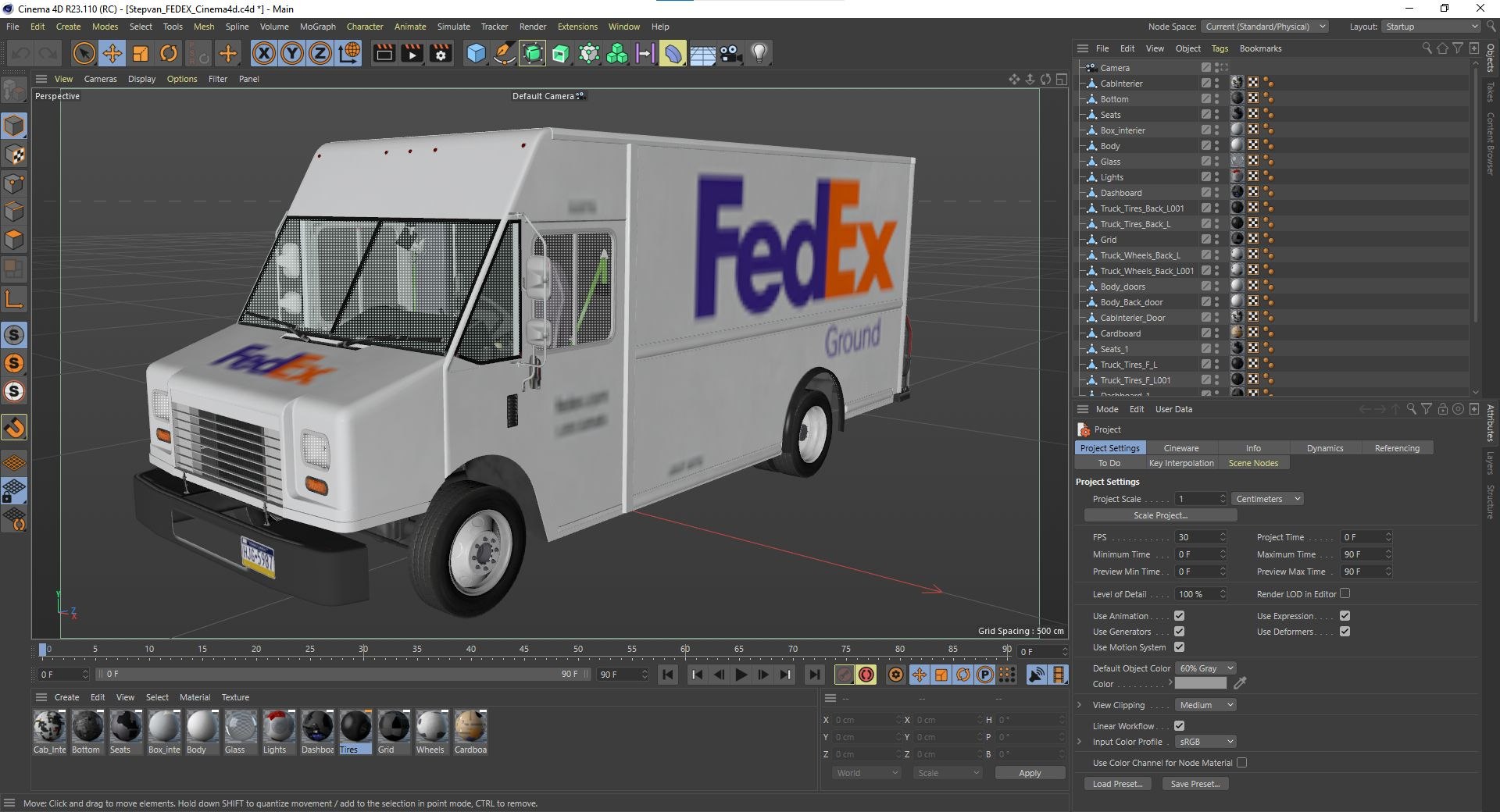Uncheck Use Deformers checkbox
Image resolution: width=1500 pixels, height=812 pixels.
[x=1345, y=632]
